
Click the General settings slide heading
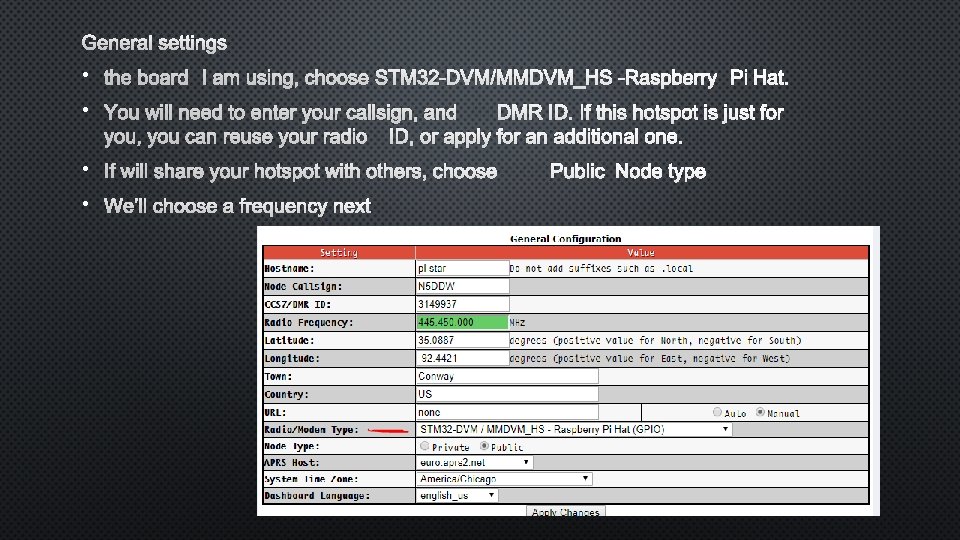[154, 43]
